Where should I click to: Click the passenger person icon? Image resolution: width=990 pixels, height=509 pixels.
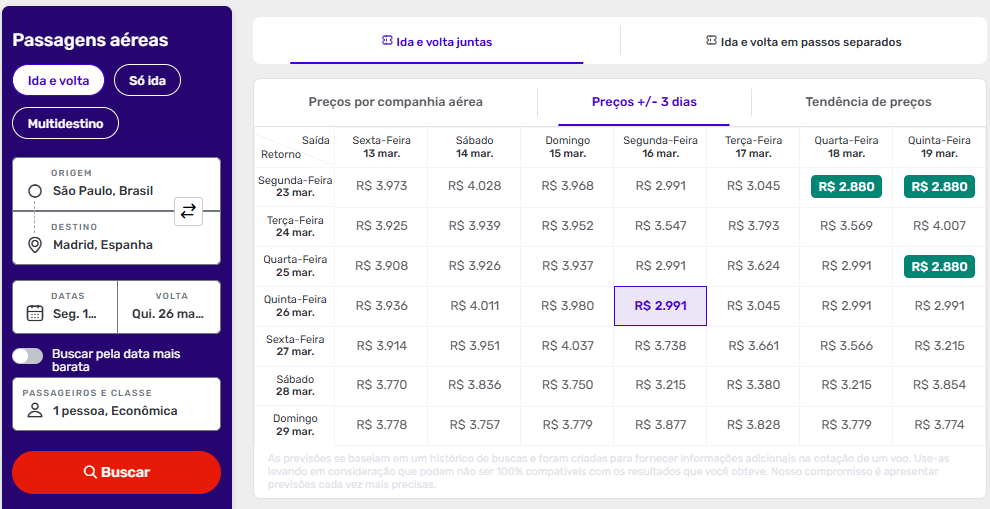point(35,411)
